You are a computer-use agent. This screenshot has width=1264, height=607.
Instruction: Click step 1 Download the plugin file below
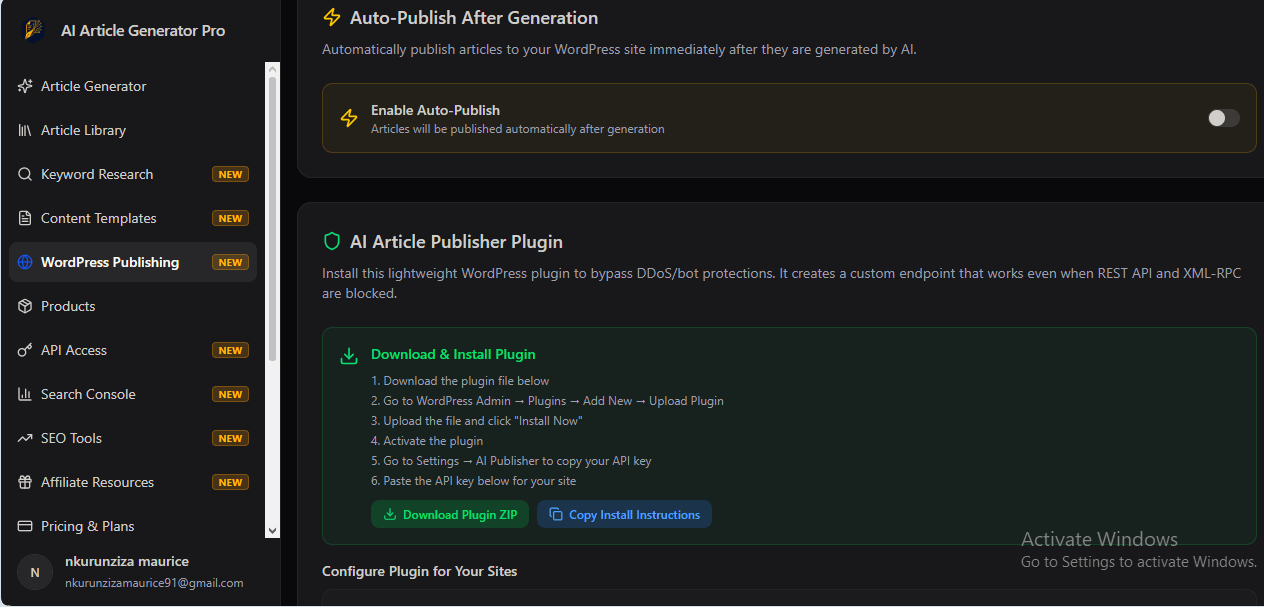pos(460,381)
